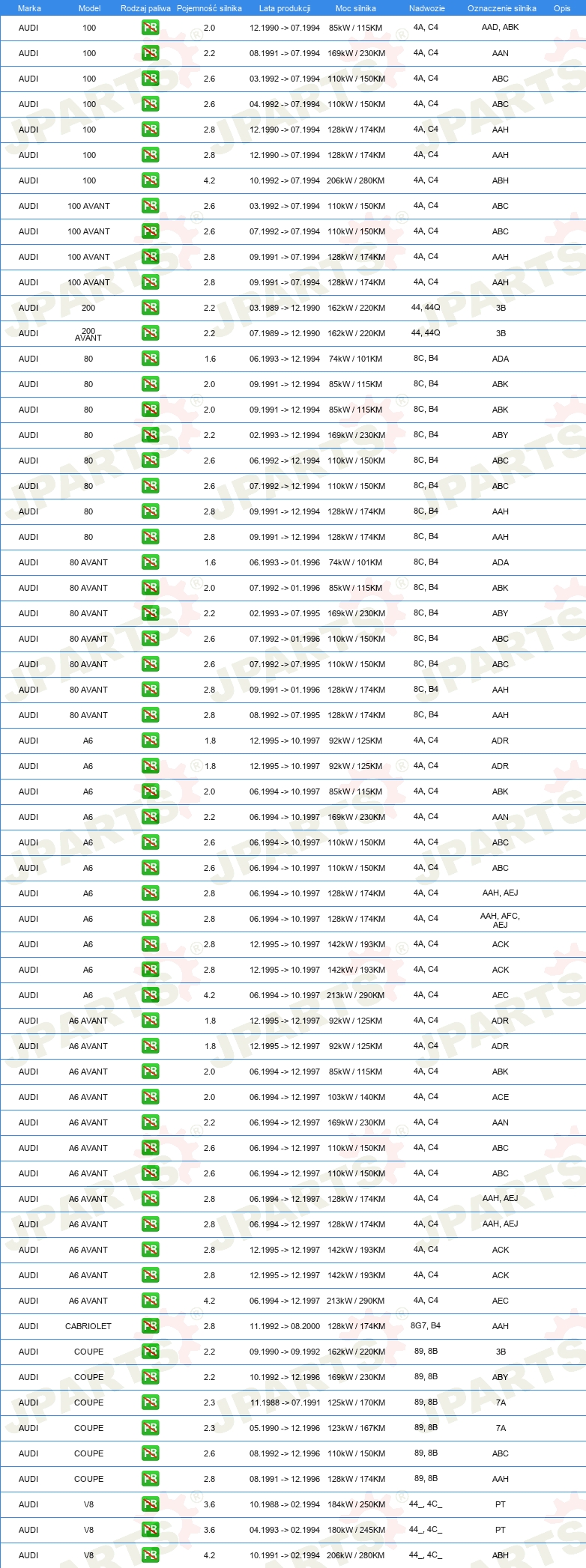Click fuel icon in AUDI 100 4.2 ABH row
This screenshot has width=586, height=1568.
[150, 180]
